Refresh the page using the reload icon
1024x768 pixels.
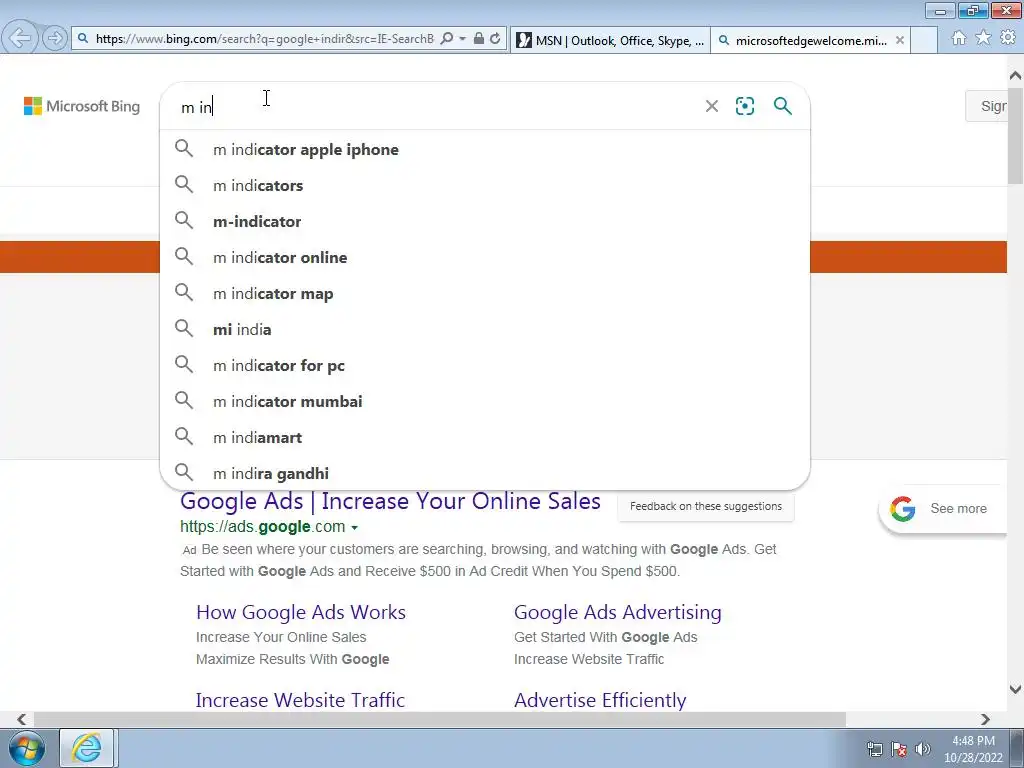[x=495, y=39]
